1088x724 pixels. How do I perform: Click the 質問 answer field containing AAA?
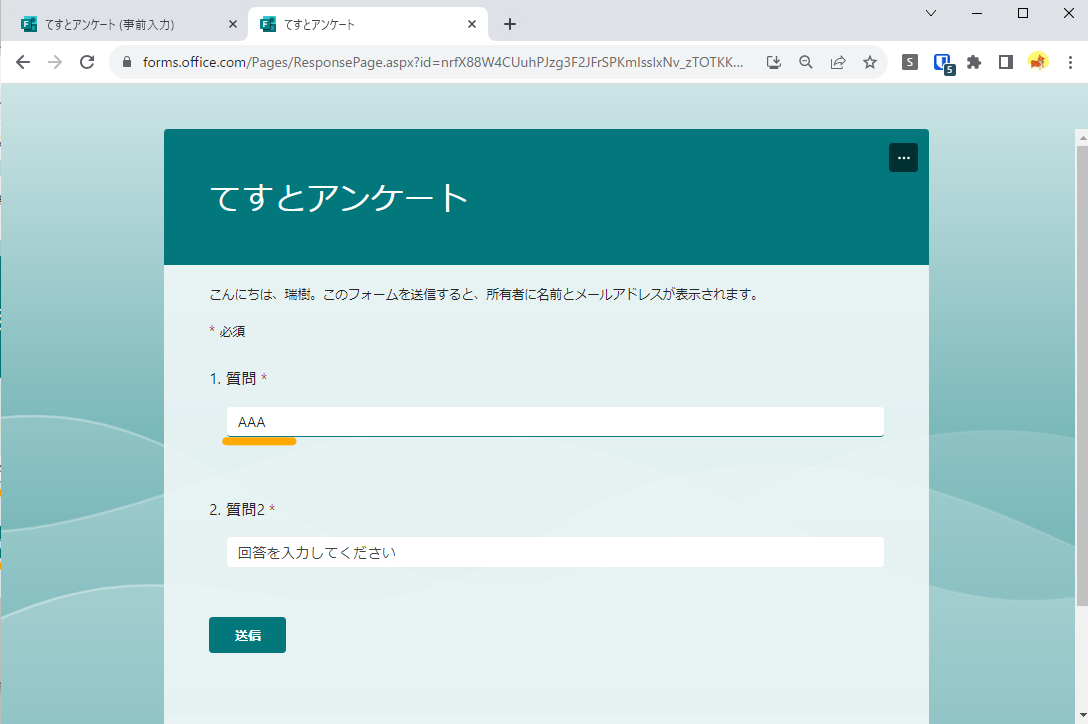(x=555, y=422)
